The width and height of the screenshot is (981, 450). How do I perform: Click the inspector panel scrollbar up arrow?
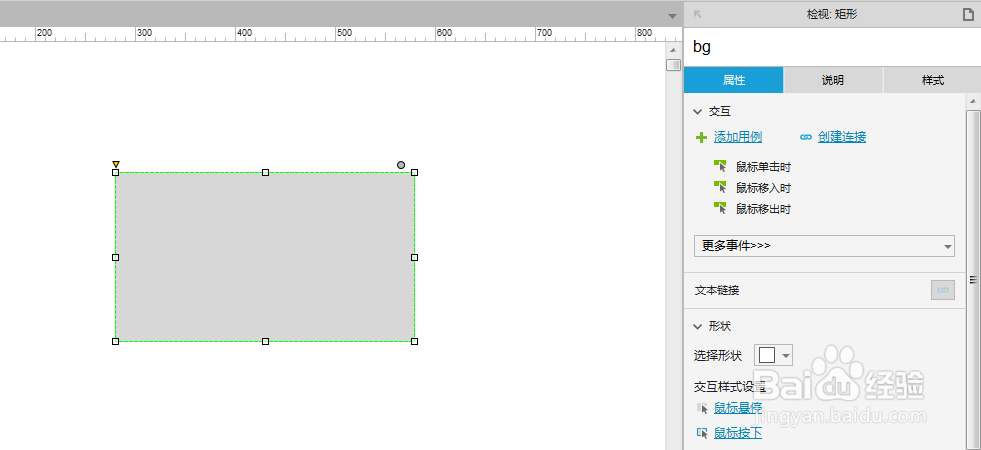click(x=973, y=100)
